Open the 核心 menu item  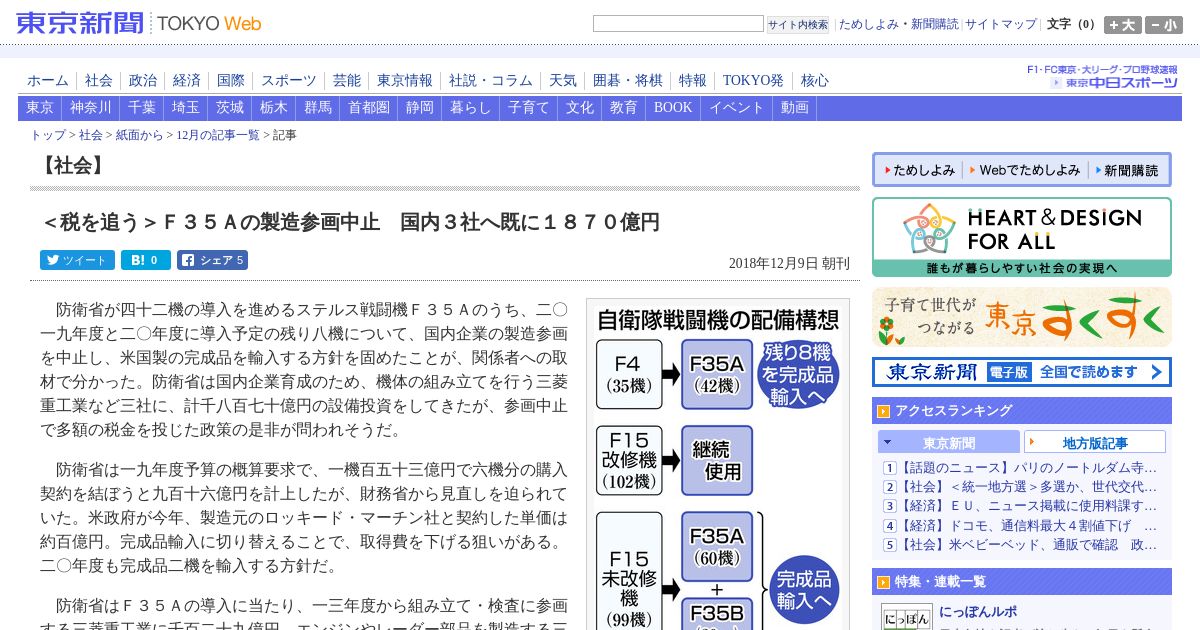point(815,81)
